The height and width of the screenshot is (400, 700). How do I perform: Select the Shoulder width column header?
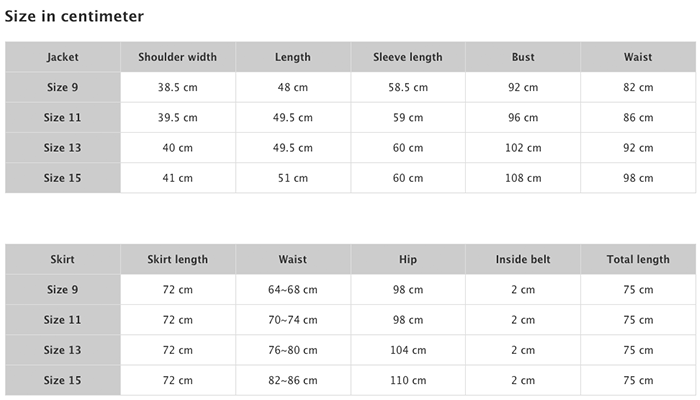(x=178, y=57)
